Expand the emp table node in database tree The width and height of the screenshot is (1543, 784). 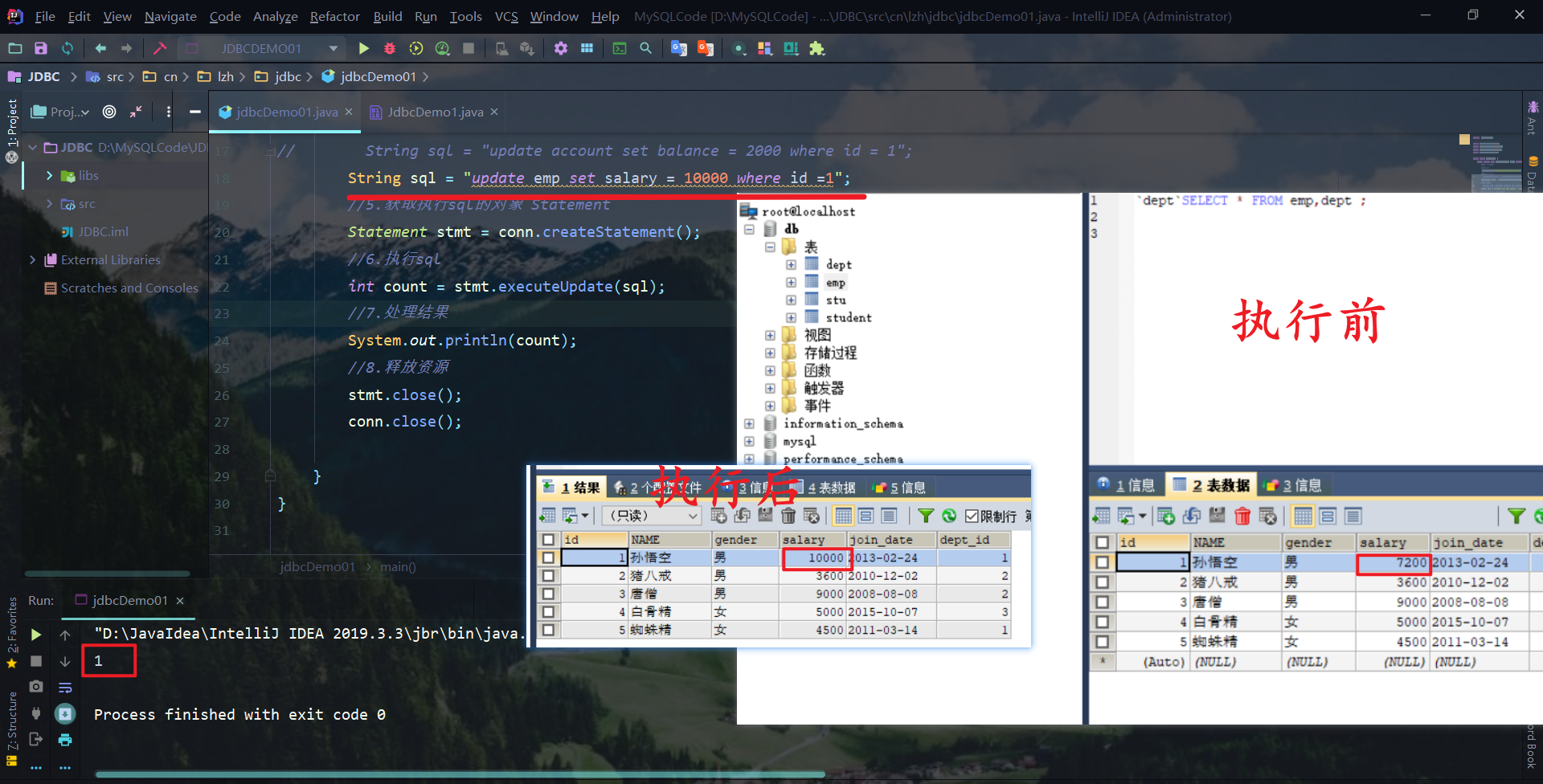791,282
